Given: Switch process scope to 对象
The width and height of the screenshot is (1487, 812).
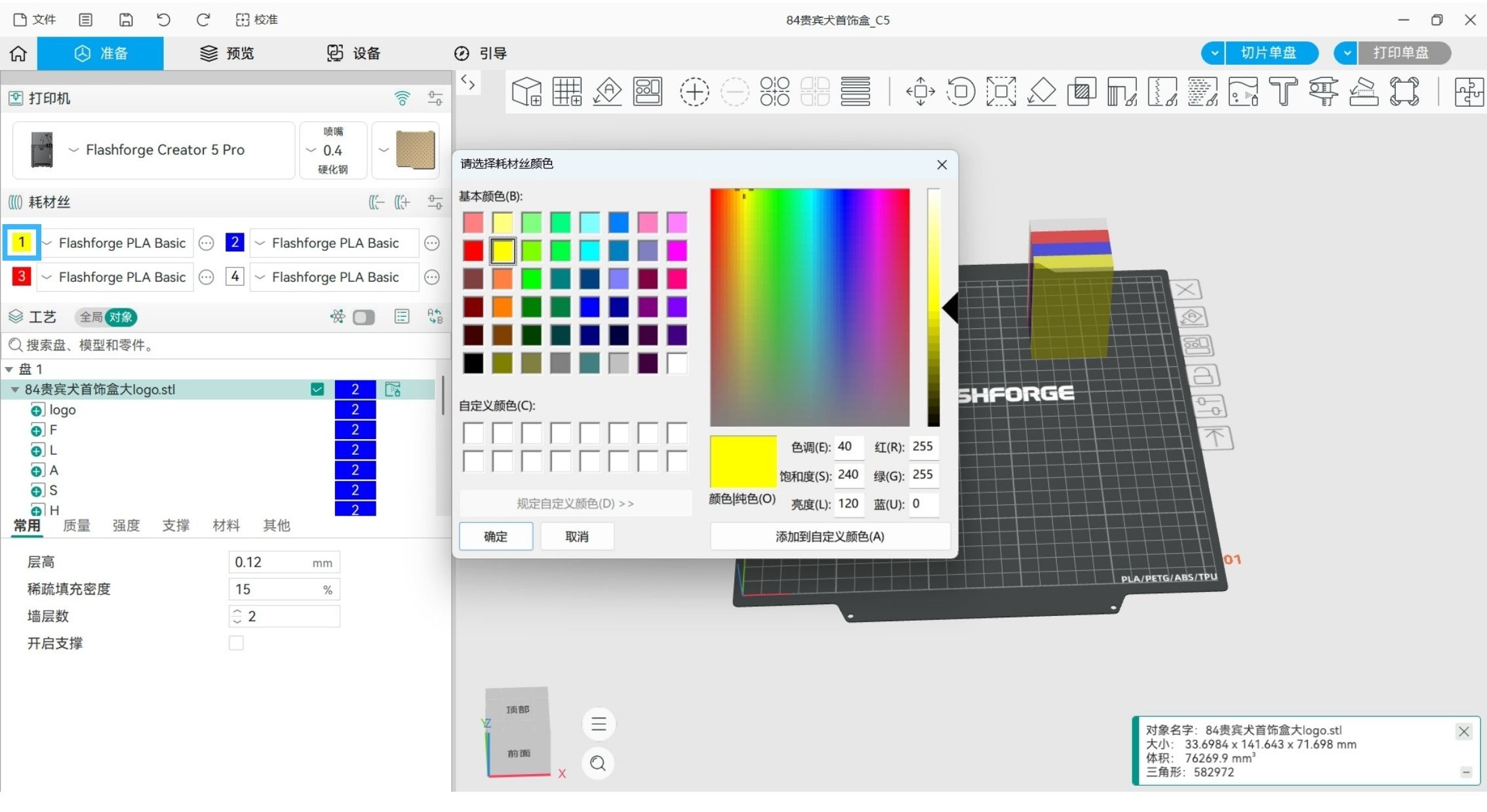Looking at the screenshot, I should 121,317.
